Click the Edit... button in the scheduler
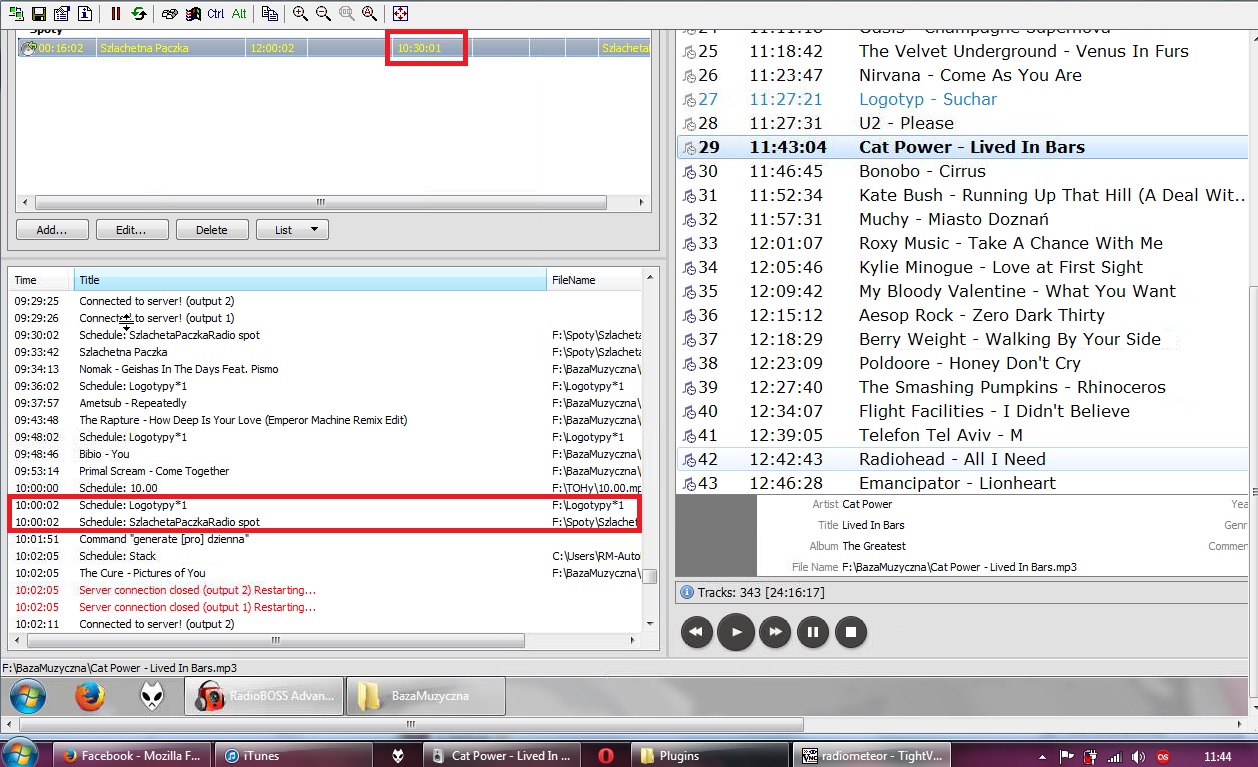Viewport: 1258px width, 767px height. click(x=132, y=230)
